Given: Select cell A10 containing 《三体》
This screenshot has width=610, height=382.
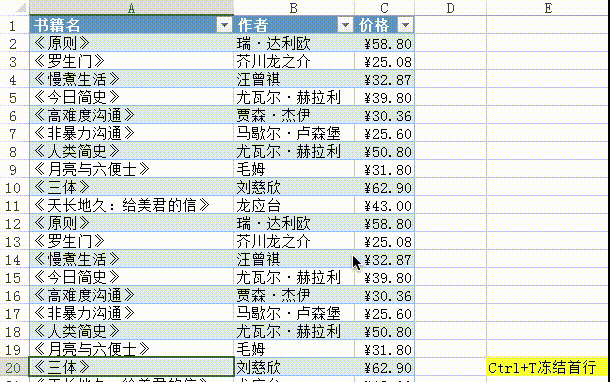Looking at the screenshot, I should click(131, 187).
